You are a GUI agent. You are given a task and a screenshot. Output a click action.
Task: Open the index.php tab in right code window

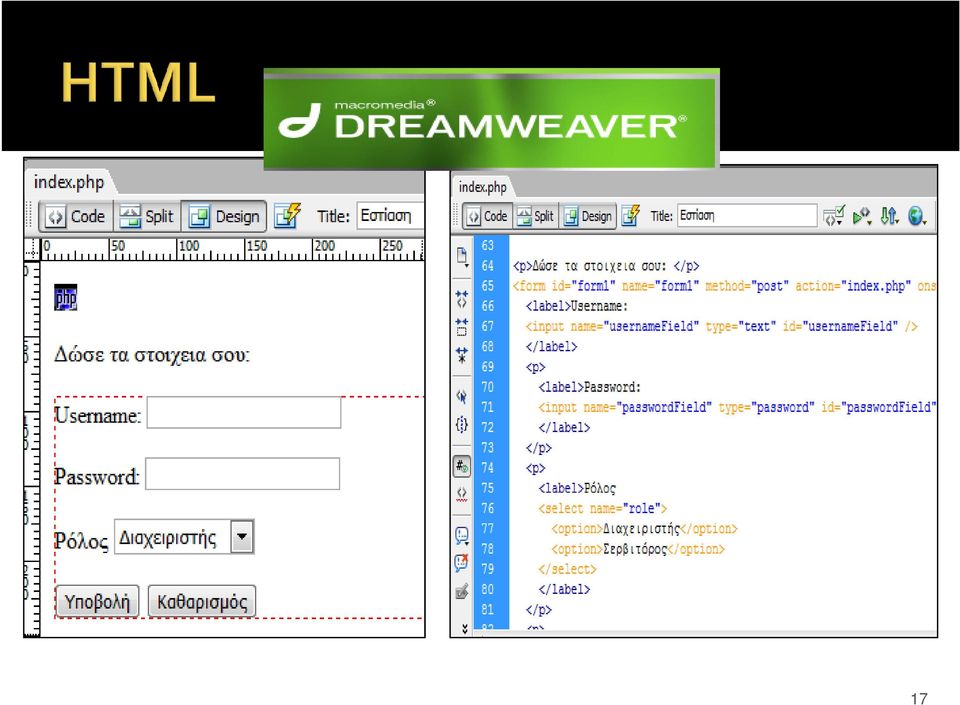482,187
